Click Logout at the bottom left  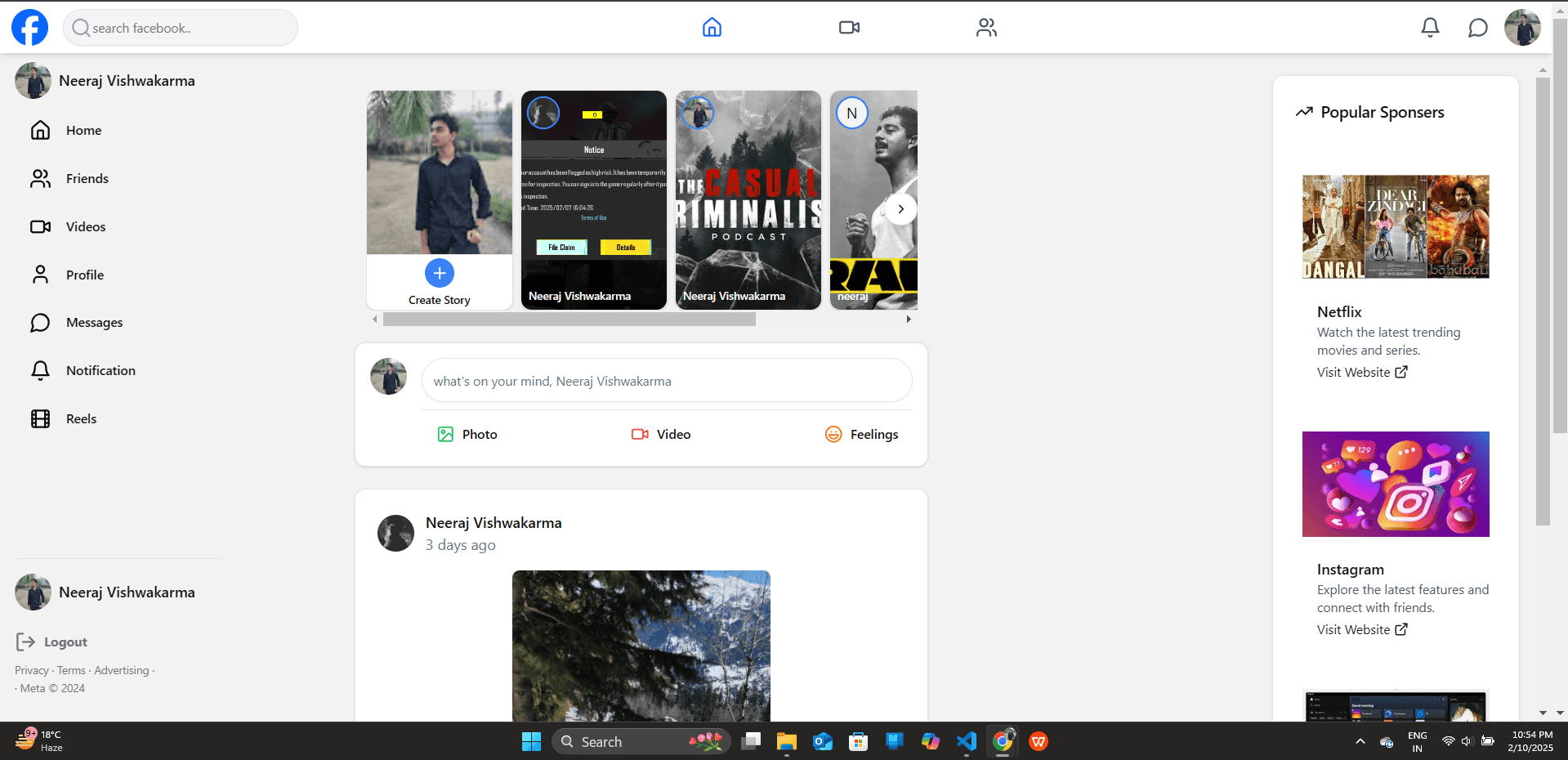[51, 642]
